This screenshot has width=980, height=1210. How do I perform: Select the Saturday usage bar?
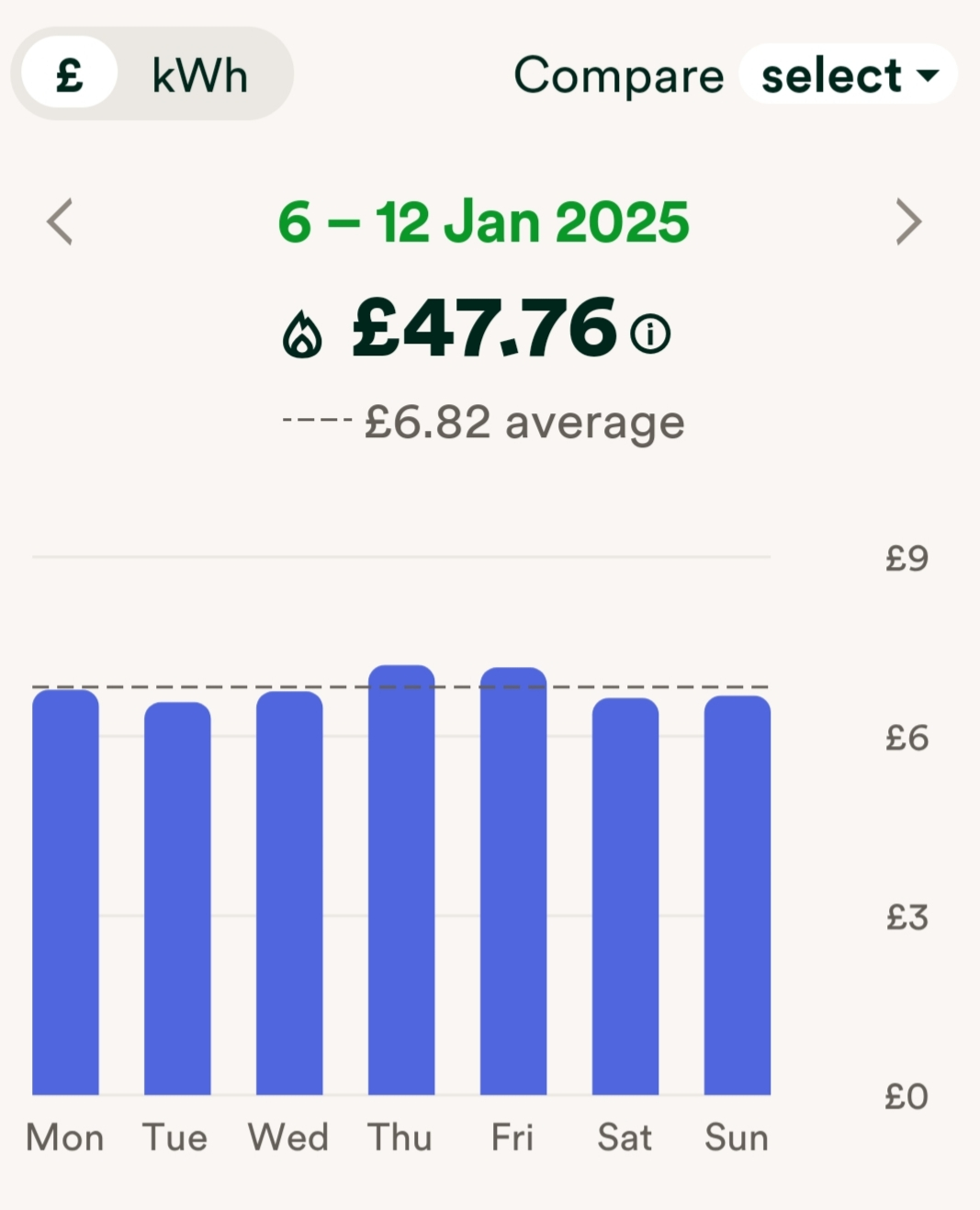click(x=625, y=897)
